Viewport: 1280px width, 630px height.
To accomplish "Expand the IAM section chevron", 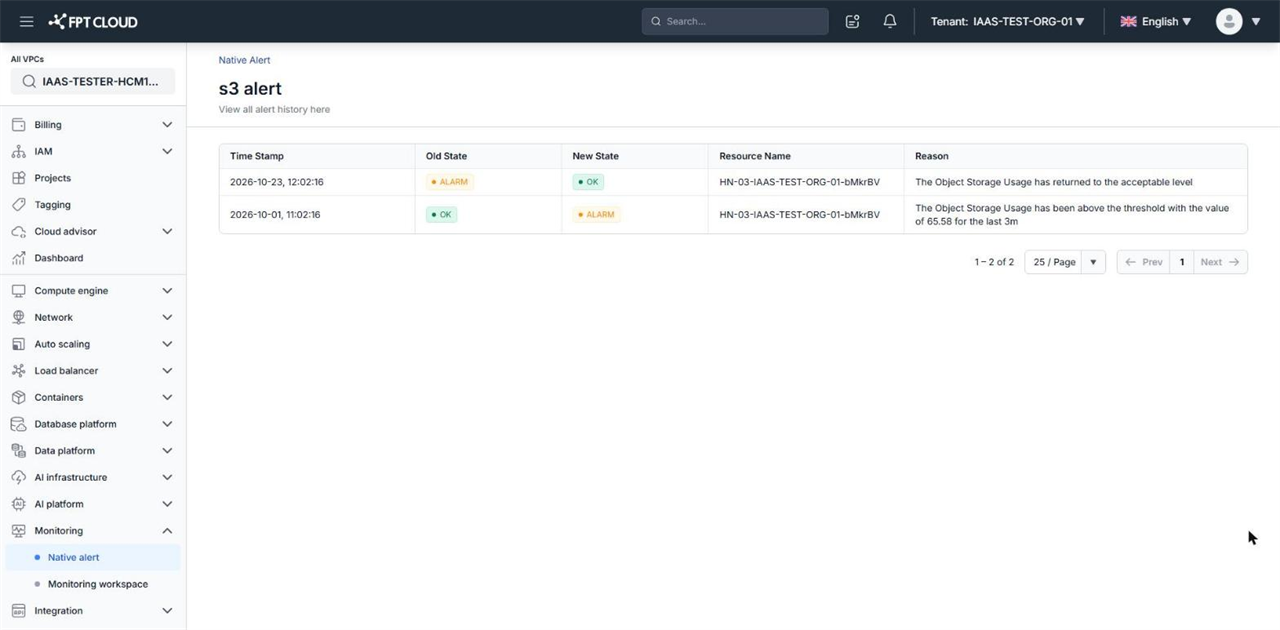I will (167, 151).
